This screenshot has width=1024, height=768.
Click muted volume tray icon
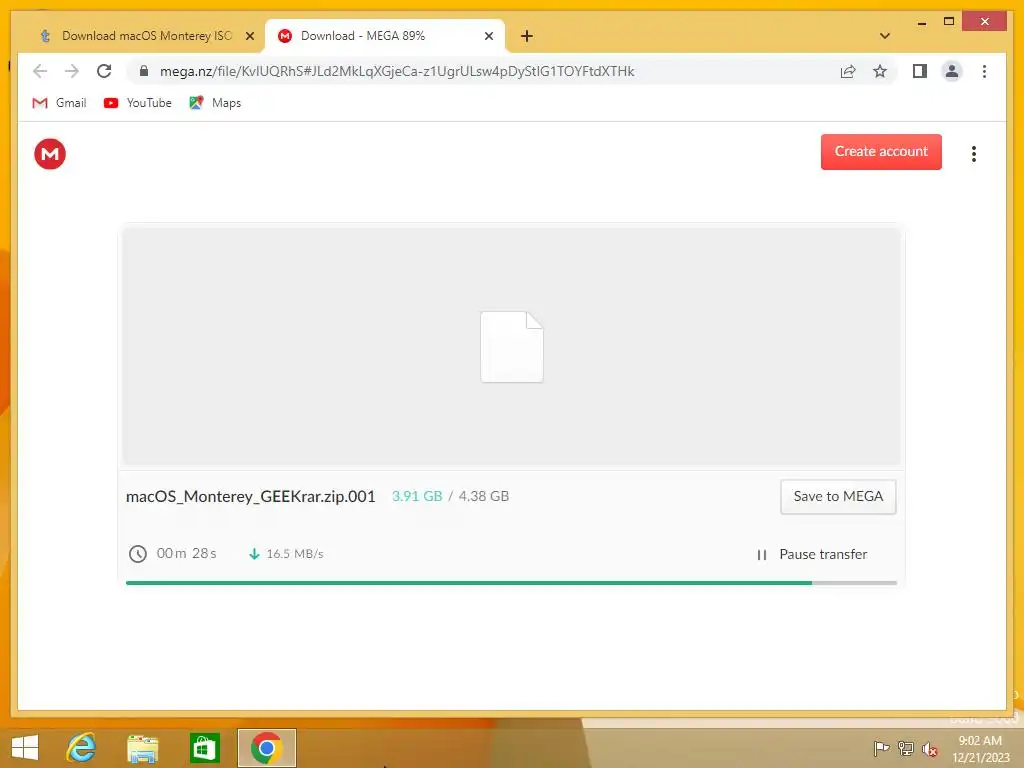[x=930, y=748]
